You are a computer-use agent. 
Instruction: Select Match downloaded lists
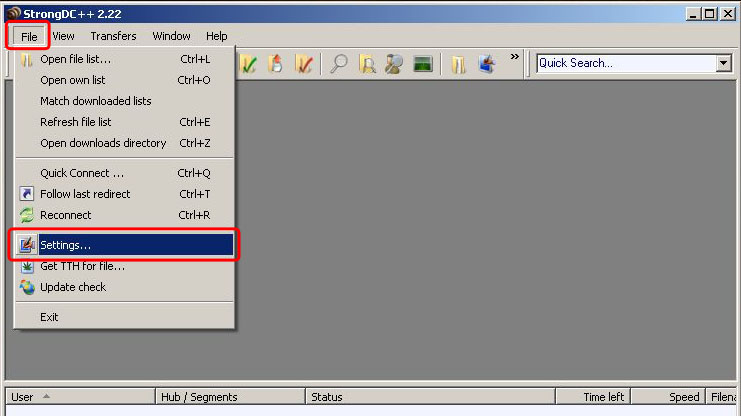tap(125, 101)
